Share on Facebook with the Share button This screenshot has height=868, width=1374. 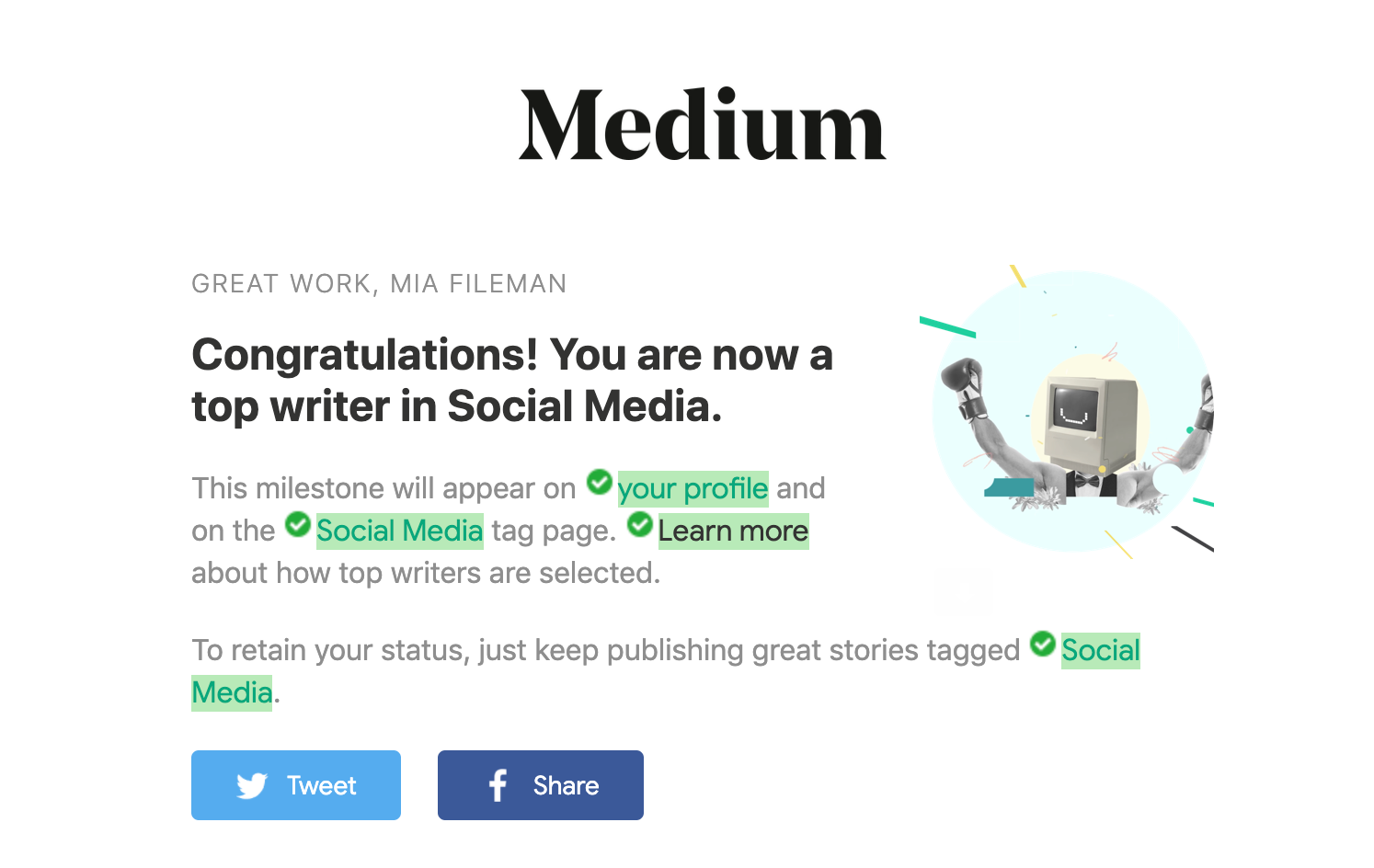tap(541, 785)
